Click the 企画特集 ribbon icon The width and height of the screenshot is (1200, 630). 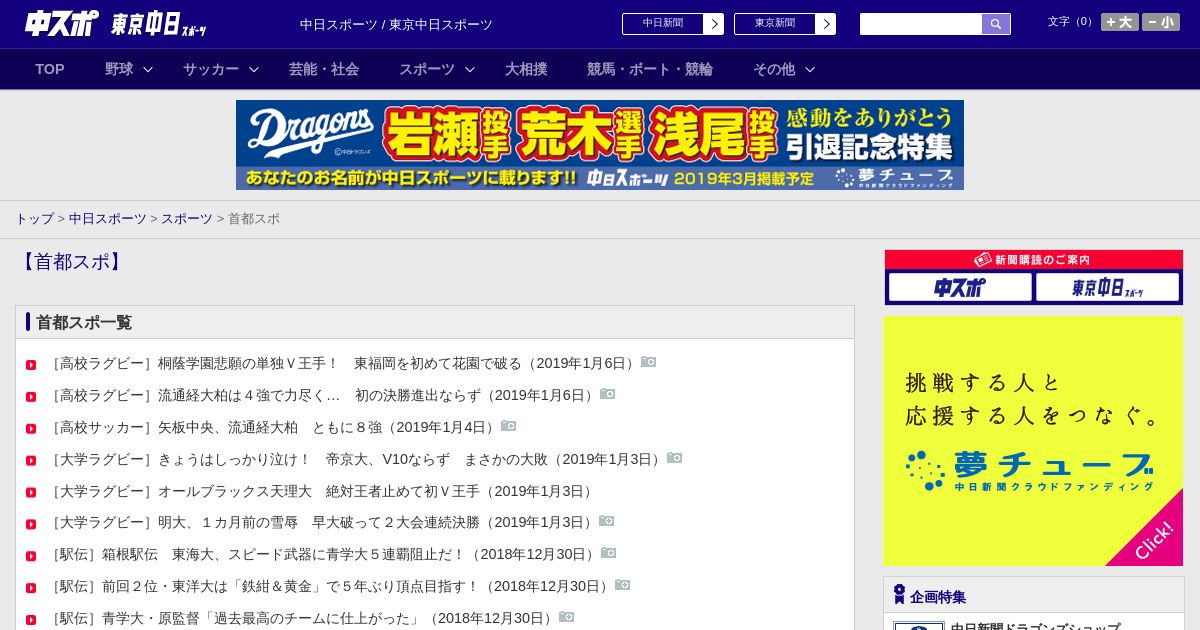[899, 595]
